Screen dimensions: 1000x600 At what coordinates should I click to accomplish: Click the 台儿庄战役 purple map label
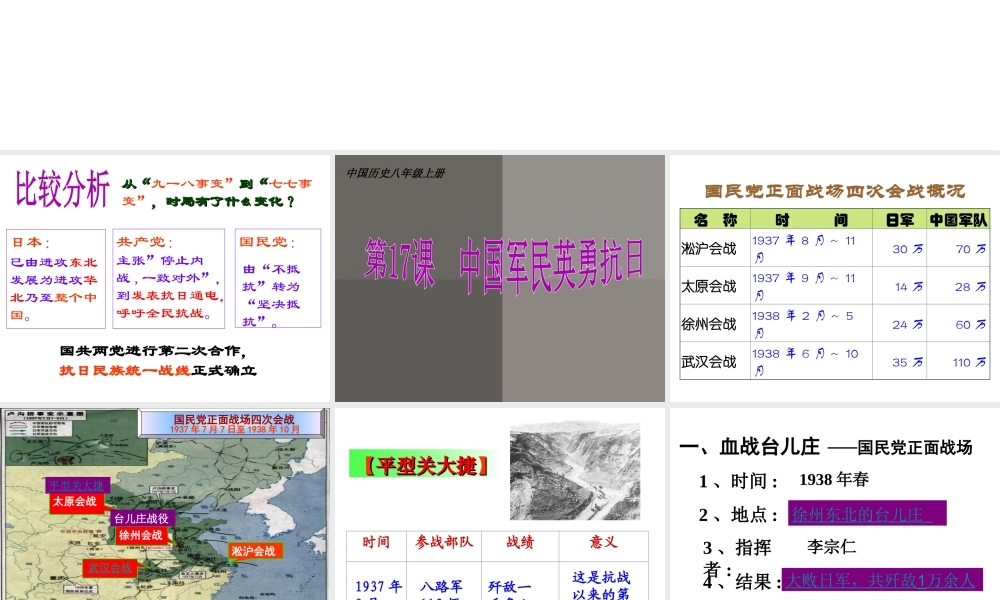click(x=141, y=518)
